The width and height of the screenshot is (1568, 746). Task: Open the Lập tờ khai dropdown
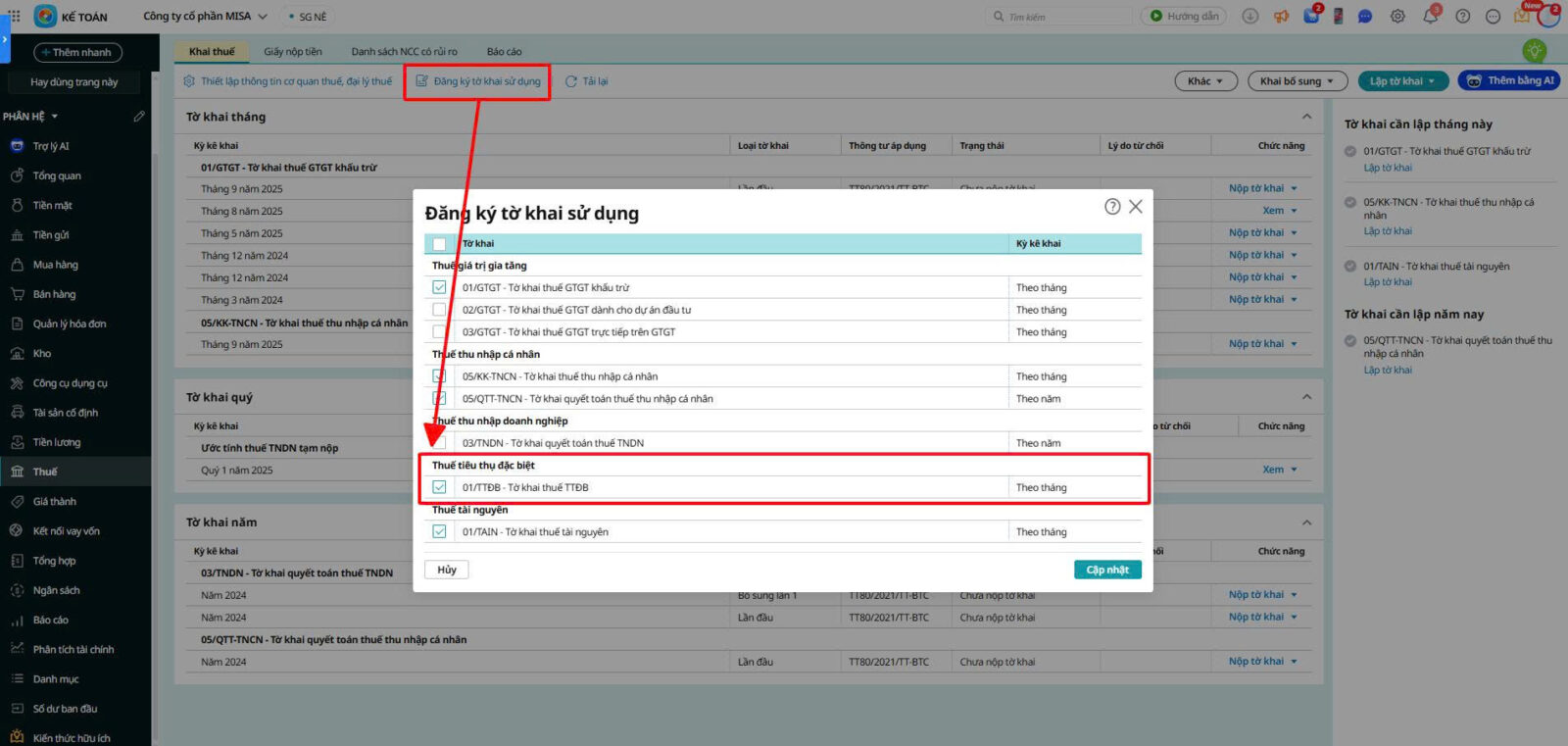click(1402, 81)
